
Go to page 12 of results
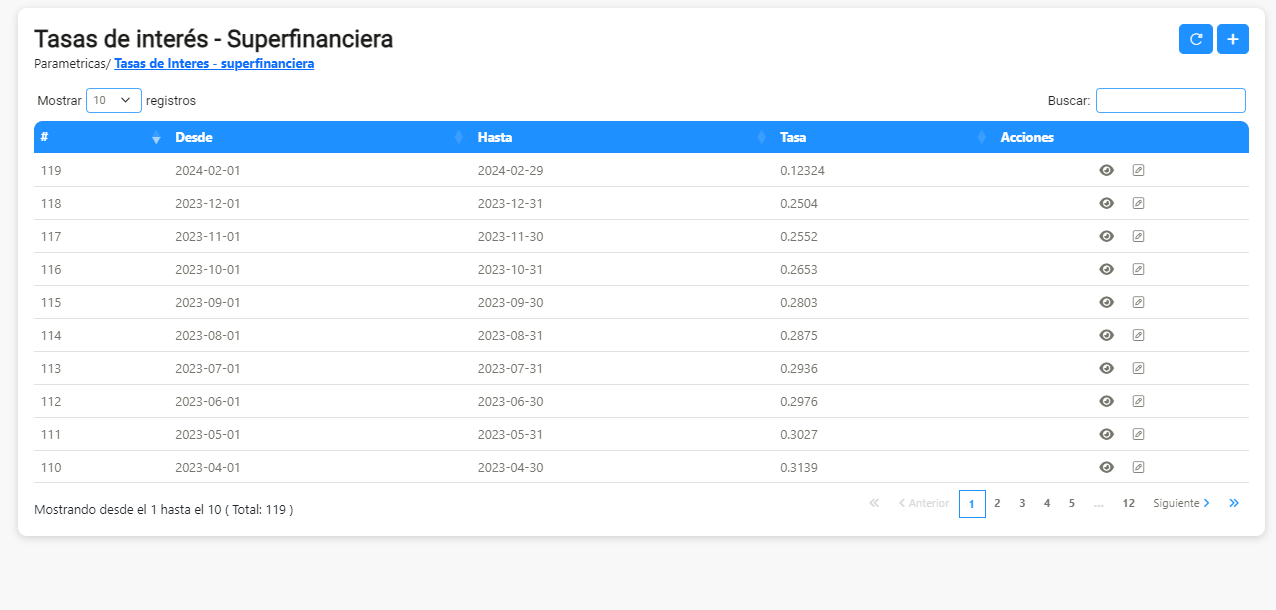point(1128,504)
